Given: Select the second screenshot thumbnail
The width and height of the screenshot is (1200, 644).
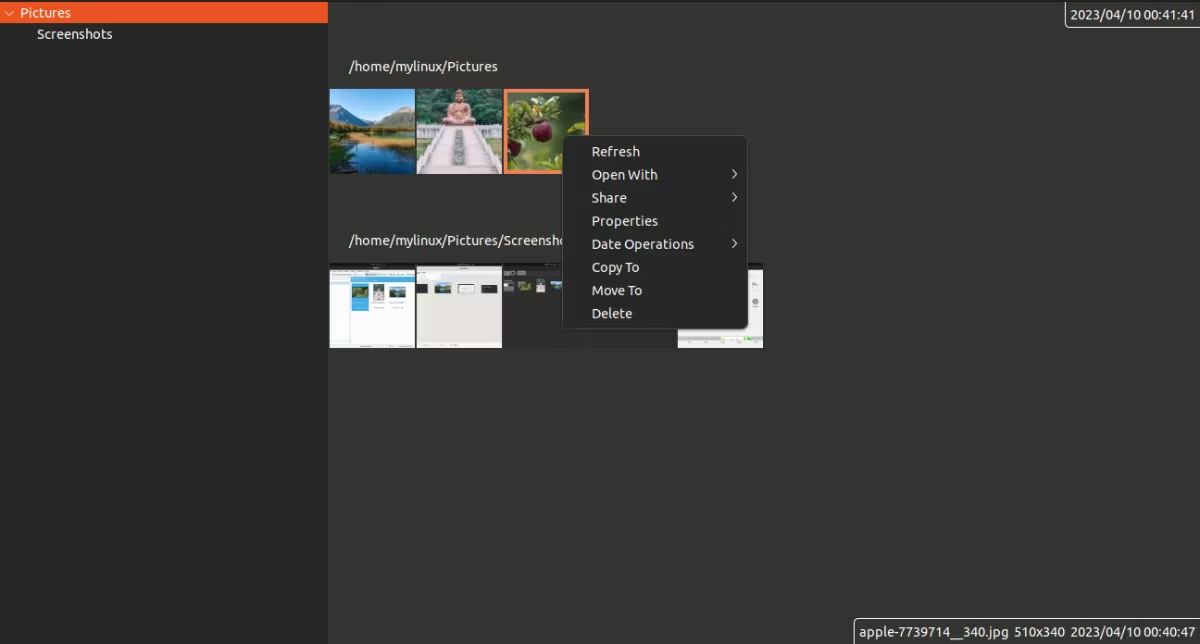Looking at the screenshot, I should tap(459, 306).
